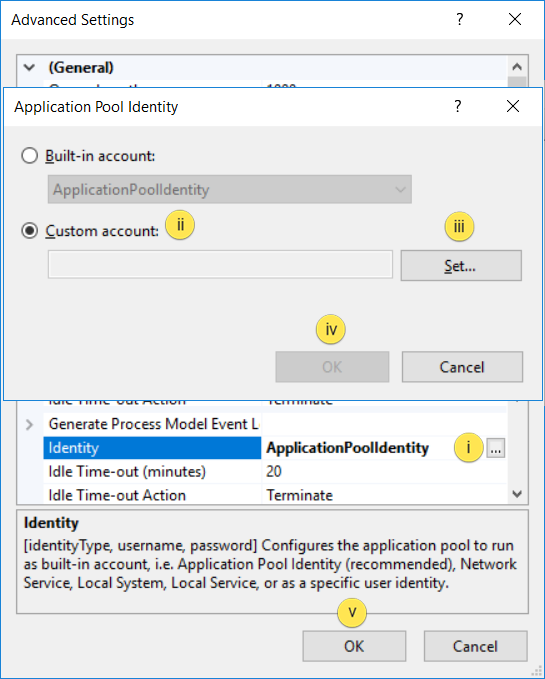This screenshot has width=545, height=679.
Task: Expand Generate Process Model Event Log entry
Action: pos(29,424)
